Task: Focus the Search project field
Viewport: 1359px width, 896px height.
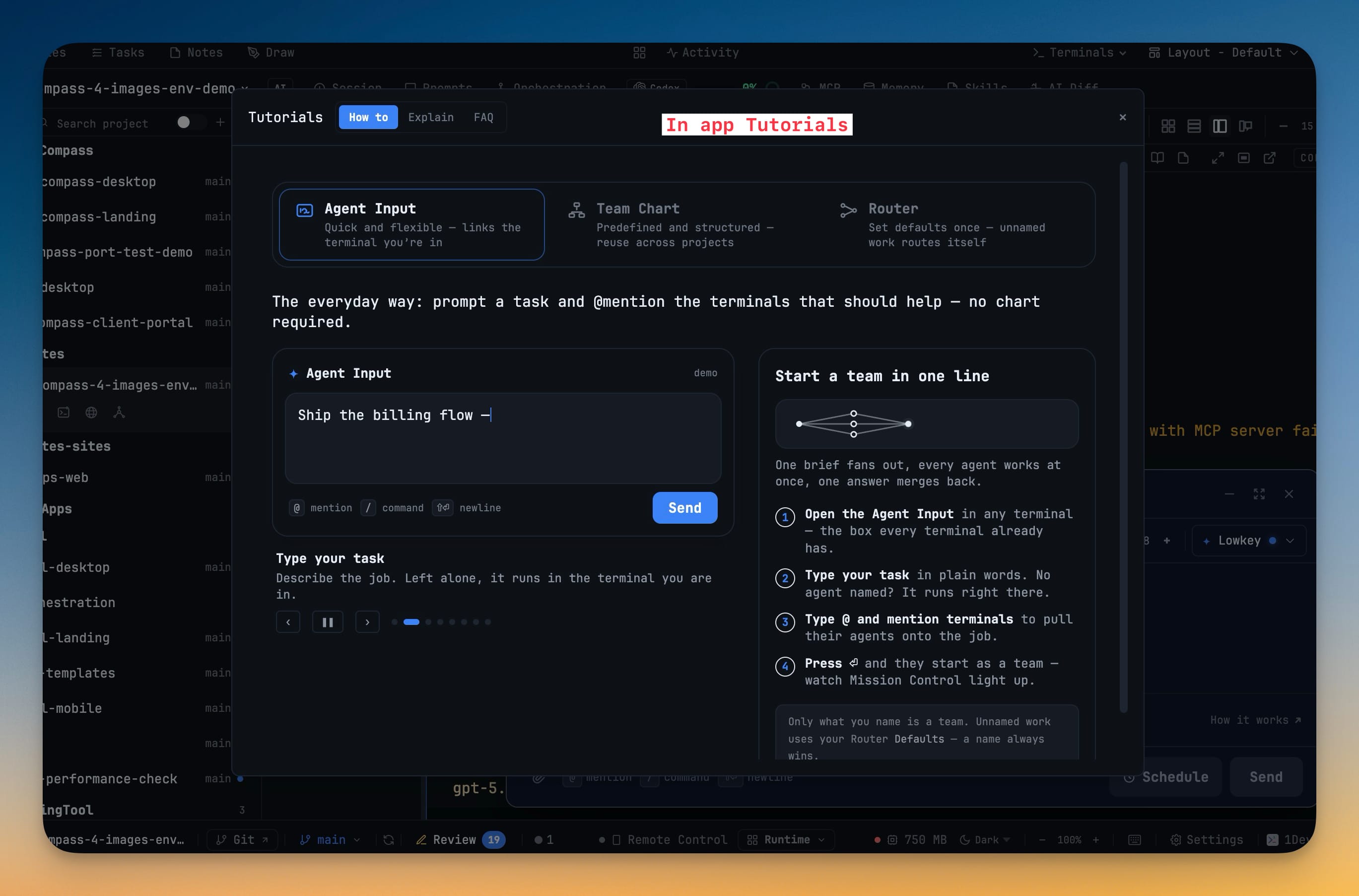Action: [x=103, y=124]
